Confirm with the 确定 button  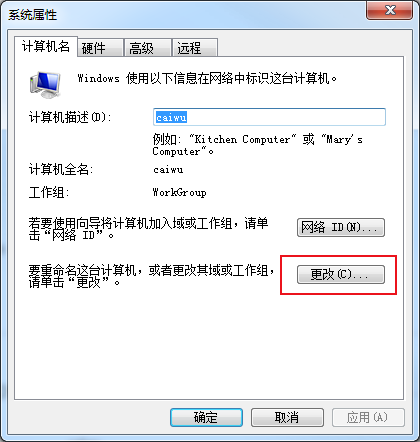tap(206, 417)
